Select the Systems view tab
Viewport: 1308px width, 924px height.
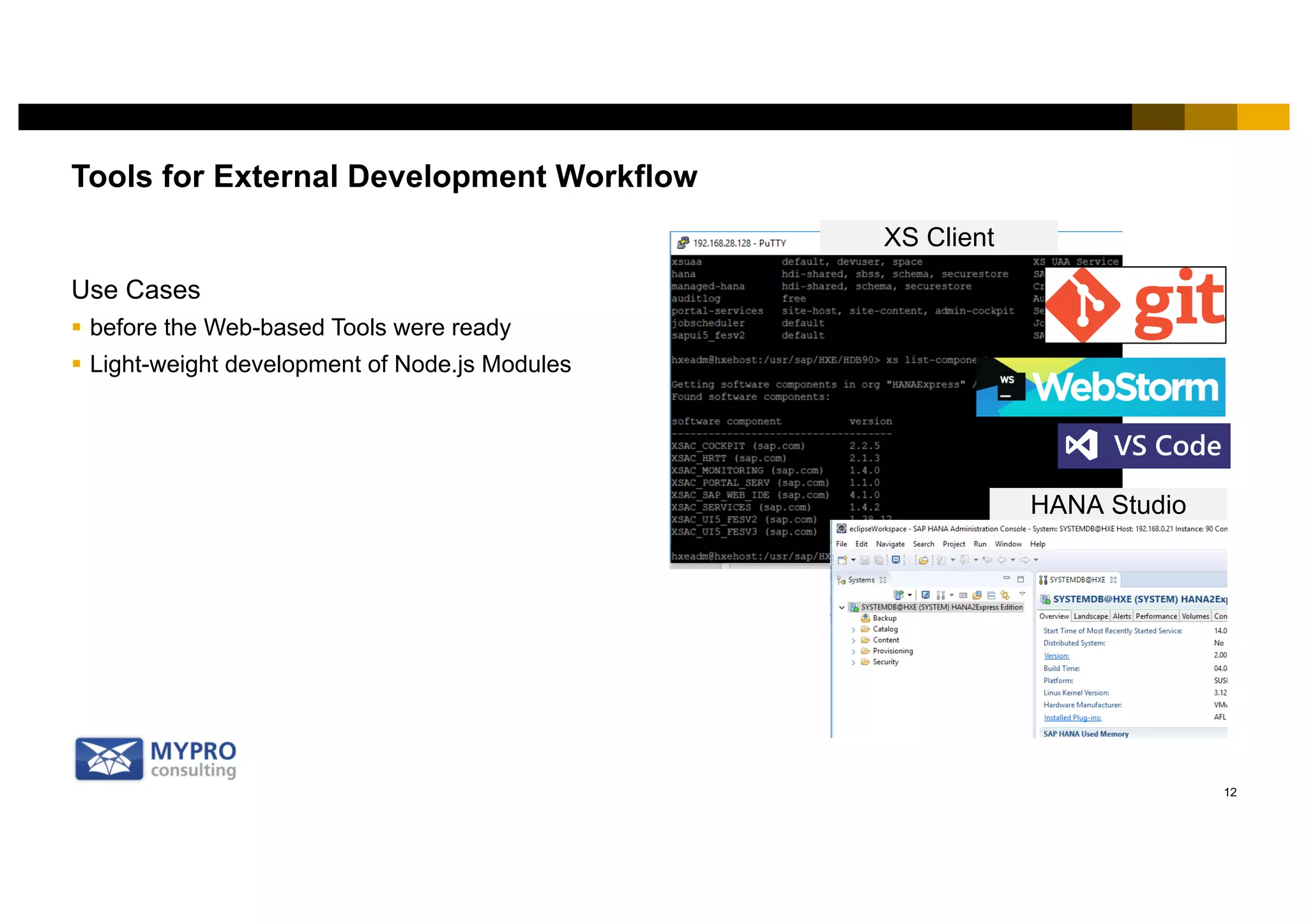[862, 580]
